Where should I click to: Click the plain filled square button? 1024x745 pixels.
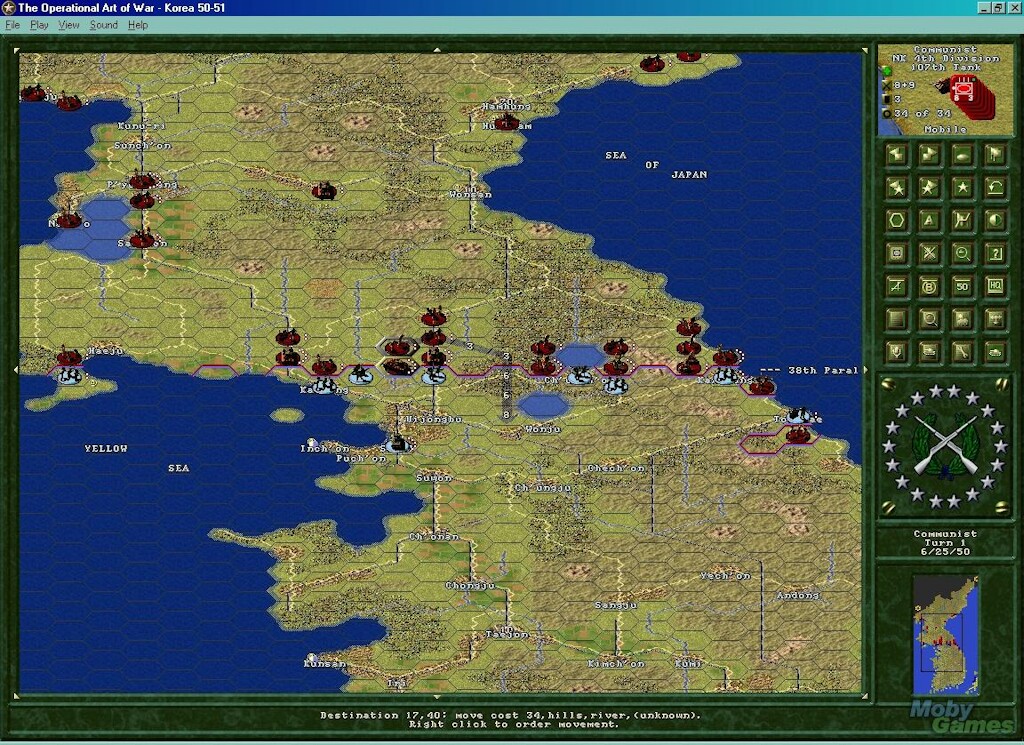coord(897,319)
